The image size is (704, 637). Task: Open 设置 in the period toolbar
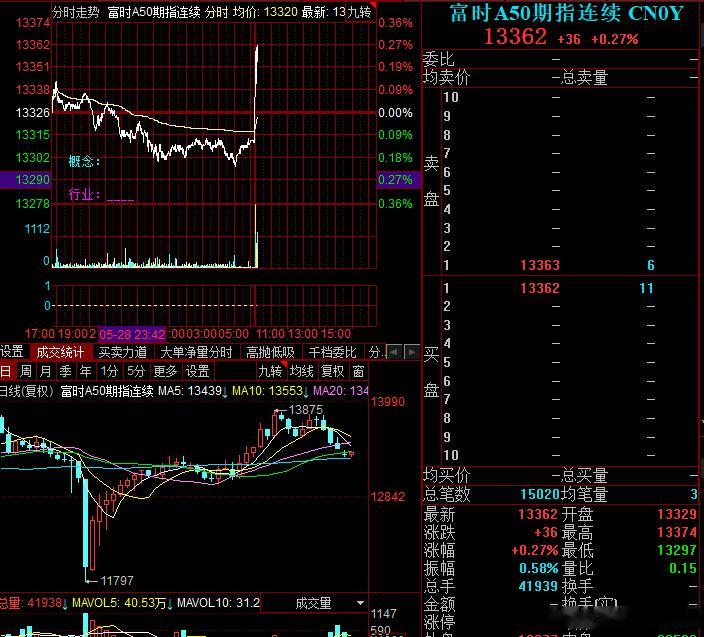(198, 371)
